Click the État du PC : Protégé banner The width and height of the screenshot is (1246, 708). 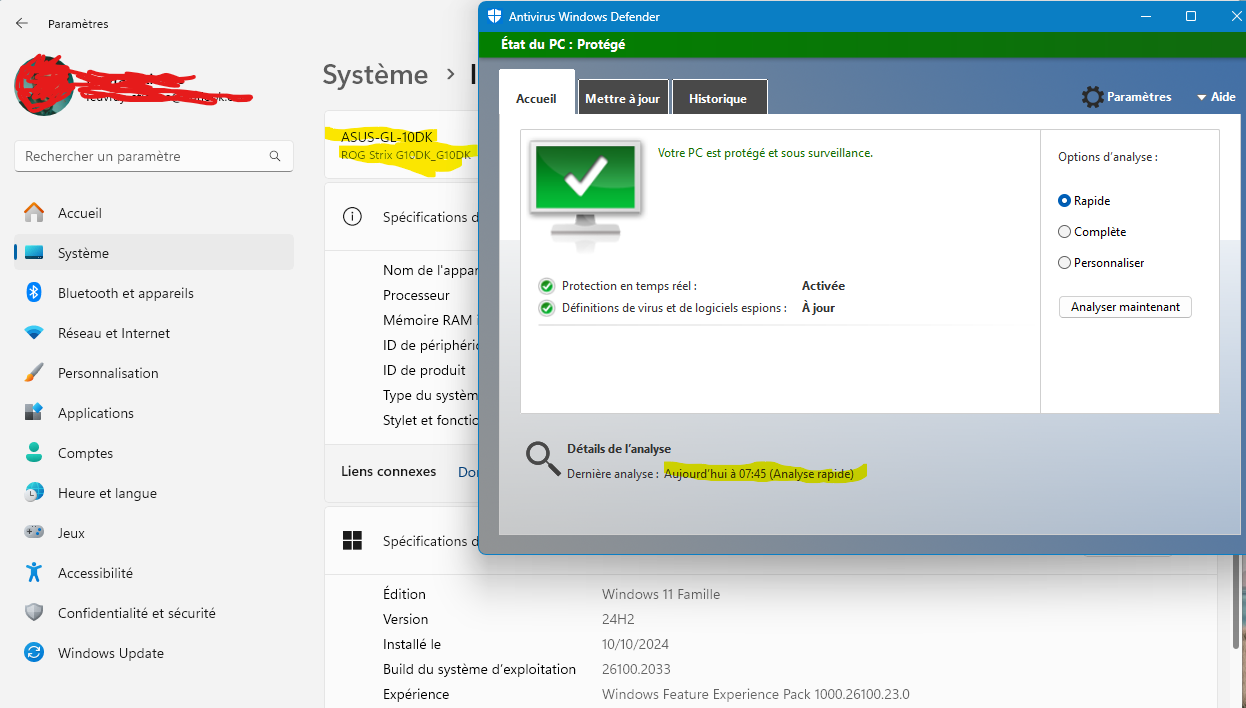tap(563, 44)
